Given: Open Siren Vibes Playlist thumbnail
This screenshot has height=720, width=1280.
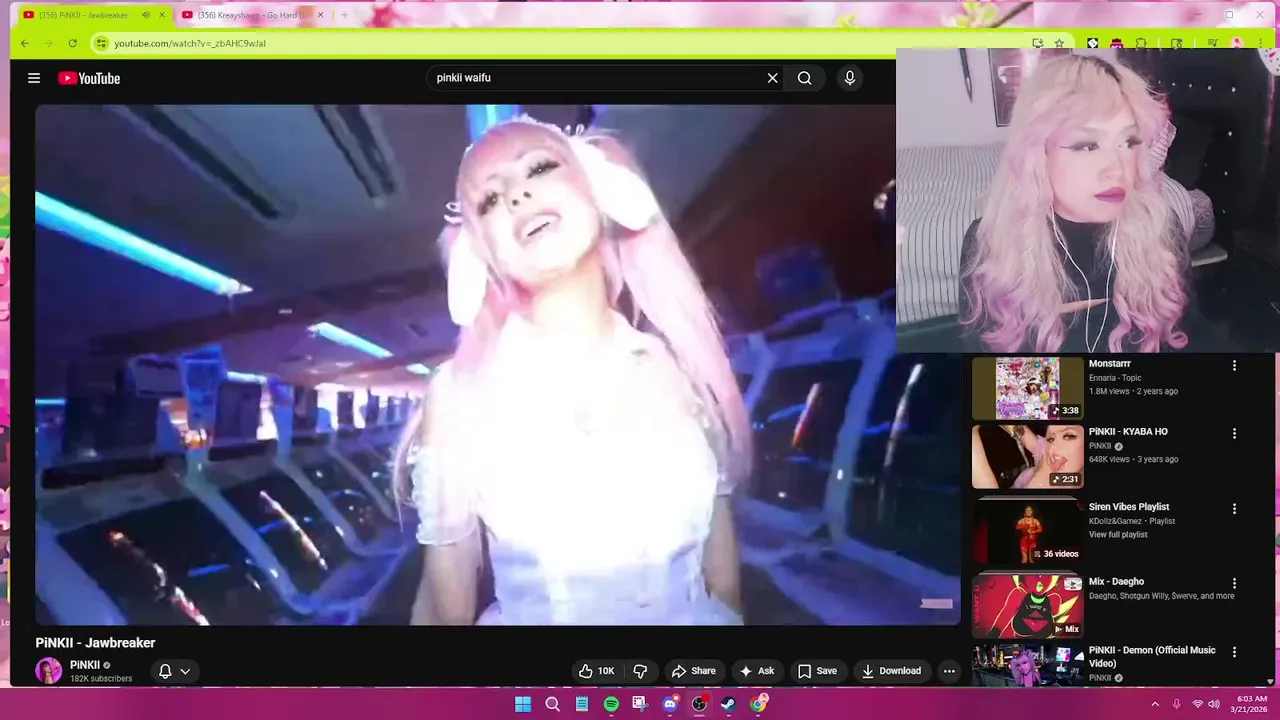Looking at the screenshot, I should coord(1027,531).
